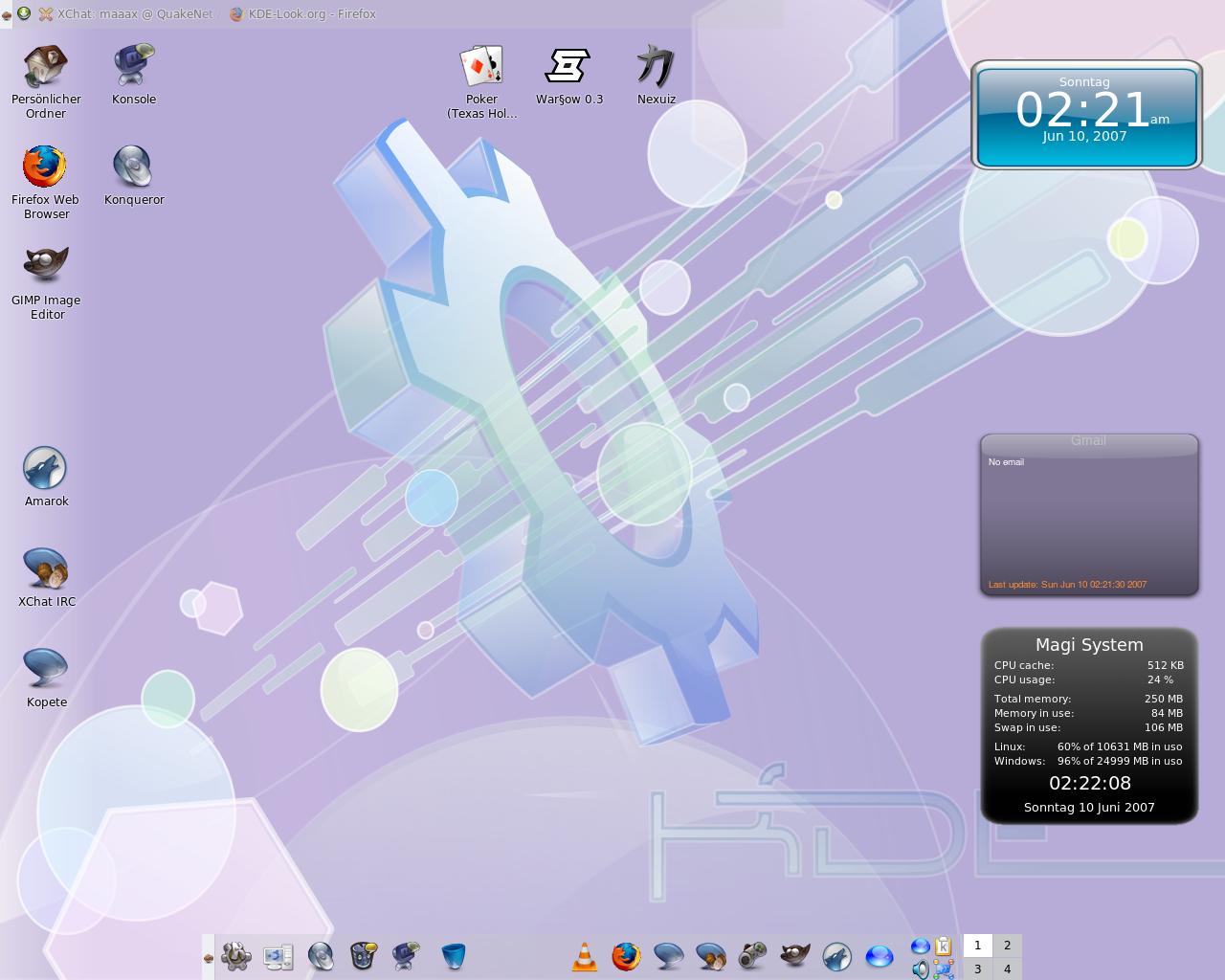
Task: Click the 'Swap in use: 106 MB' row
Action: pyautogui.click(x=1089, y=727)
